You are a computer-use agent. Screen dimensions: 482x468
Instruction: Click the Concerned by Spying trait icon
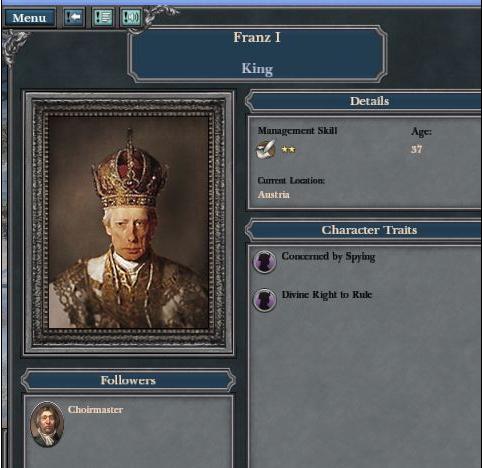[265, 261]
